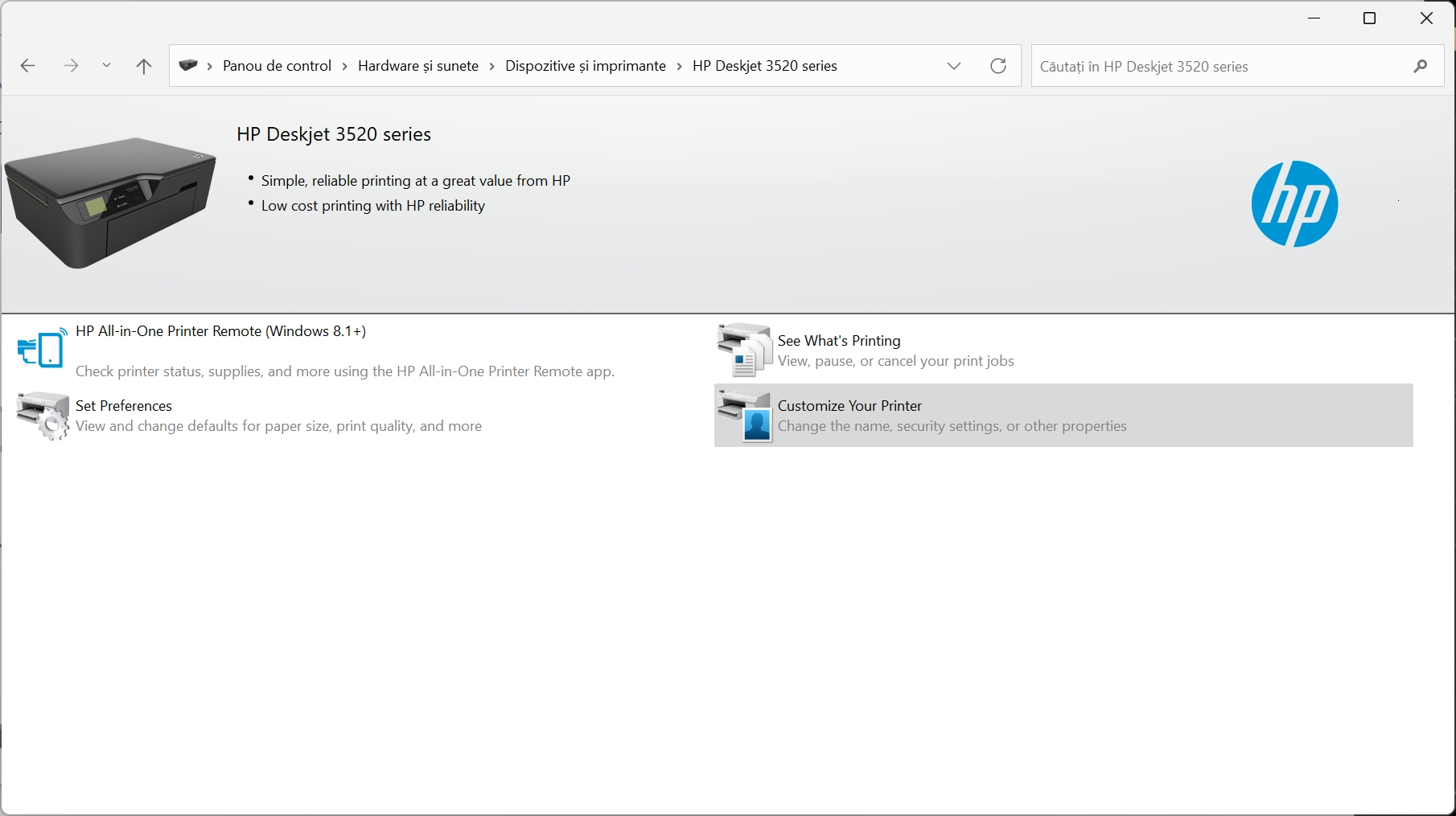Viewport: 1456px width, 816px height.
Task: Click 'Check printer status, supplies' description
Action: pyautogui.click(x=345, y=371)
